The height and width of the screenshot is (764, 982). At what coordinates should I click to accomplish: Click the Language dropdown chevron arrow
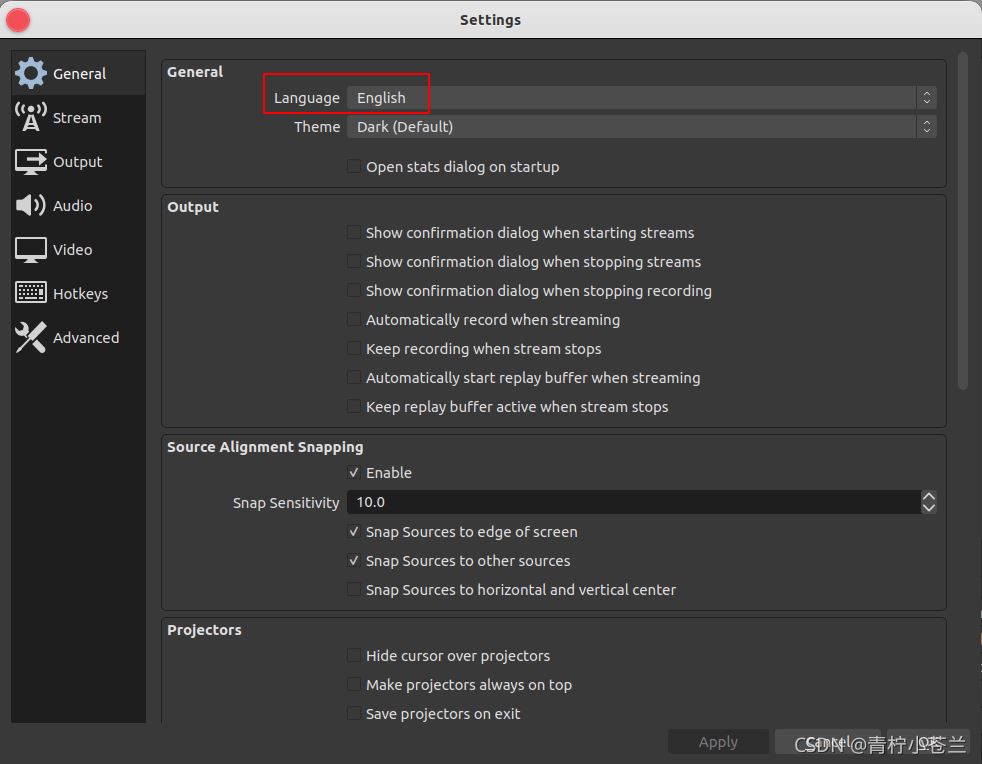[926, 97]
